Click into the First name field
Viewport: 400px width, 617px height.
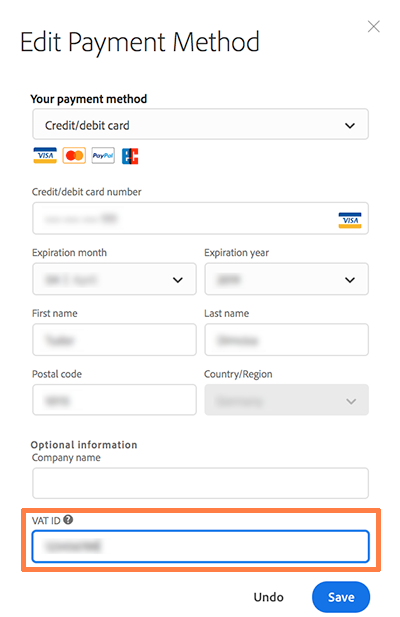coord(114,340)
